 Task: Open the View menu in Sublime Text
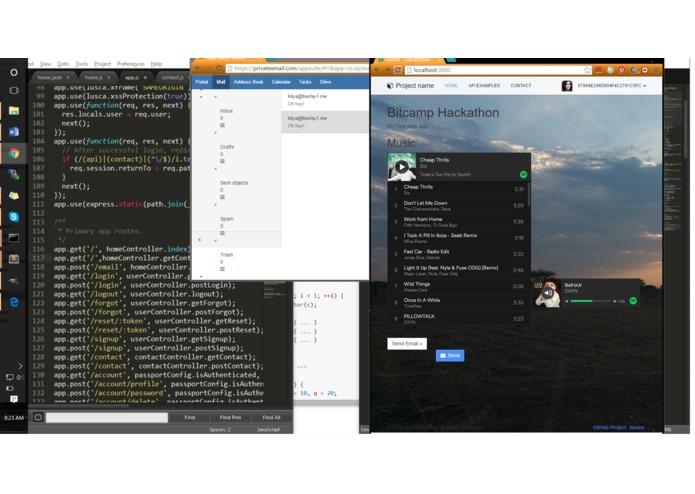point(45,64)
